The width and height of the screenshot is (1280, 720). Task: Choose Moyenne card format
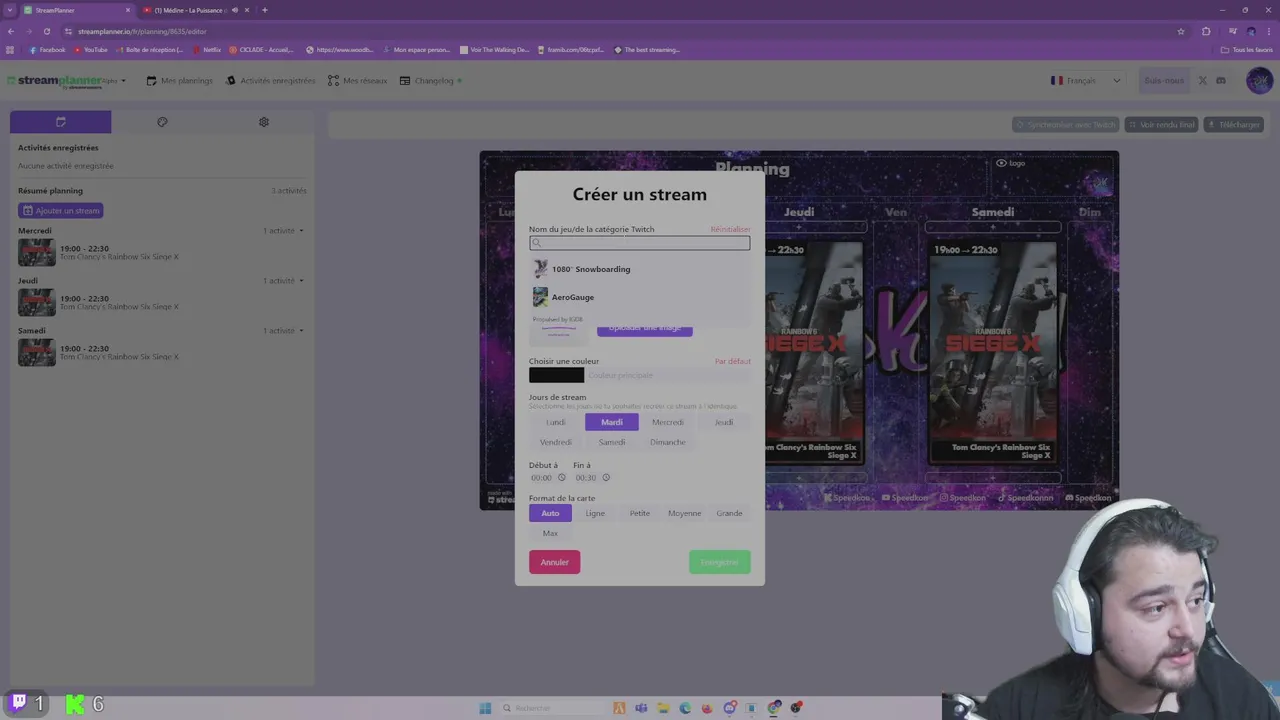pos(685,513)
